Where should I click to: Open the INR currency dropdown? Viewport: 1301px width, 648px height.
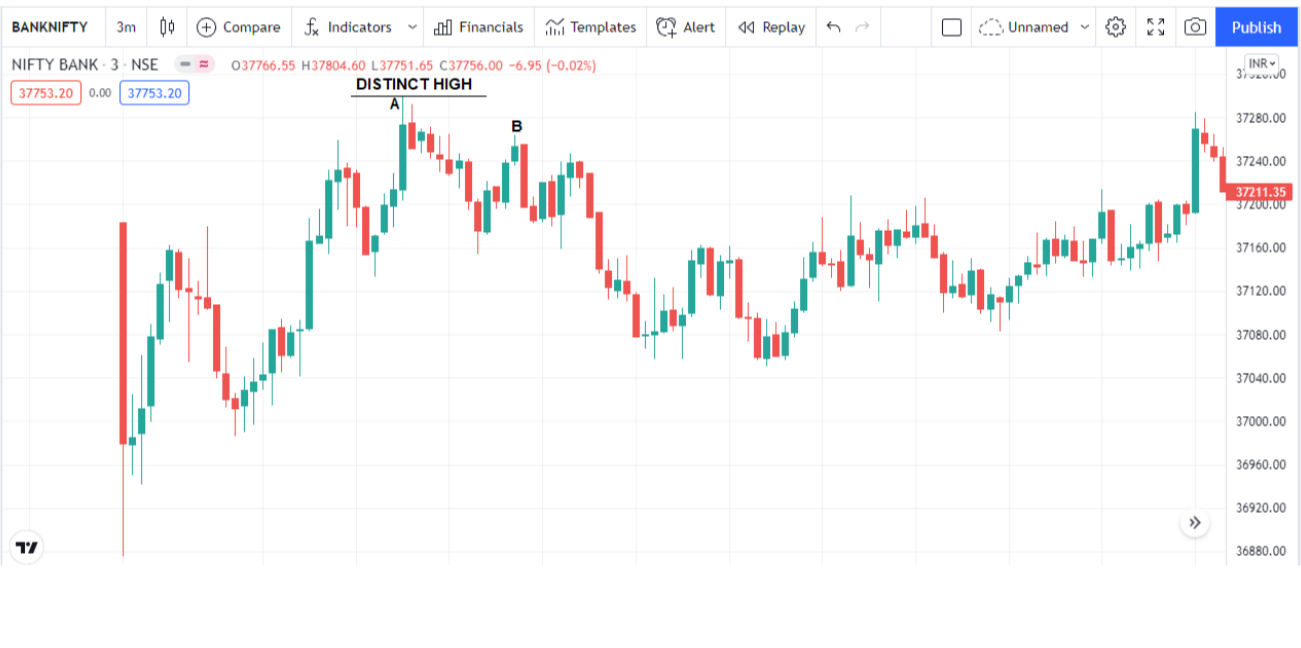[x=1262, y=63]
